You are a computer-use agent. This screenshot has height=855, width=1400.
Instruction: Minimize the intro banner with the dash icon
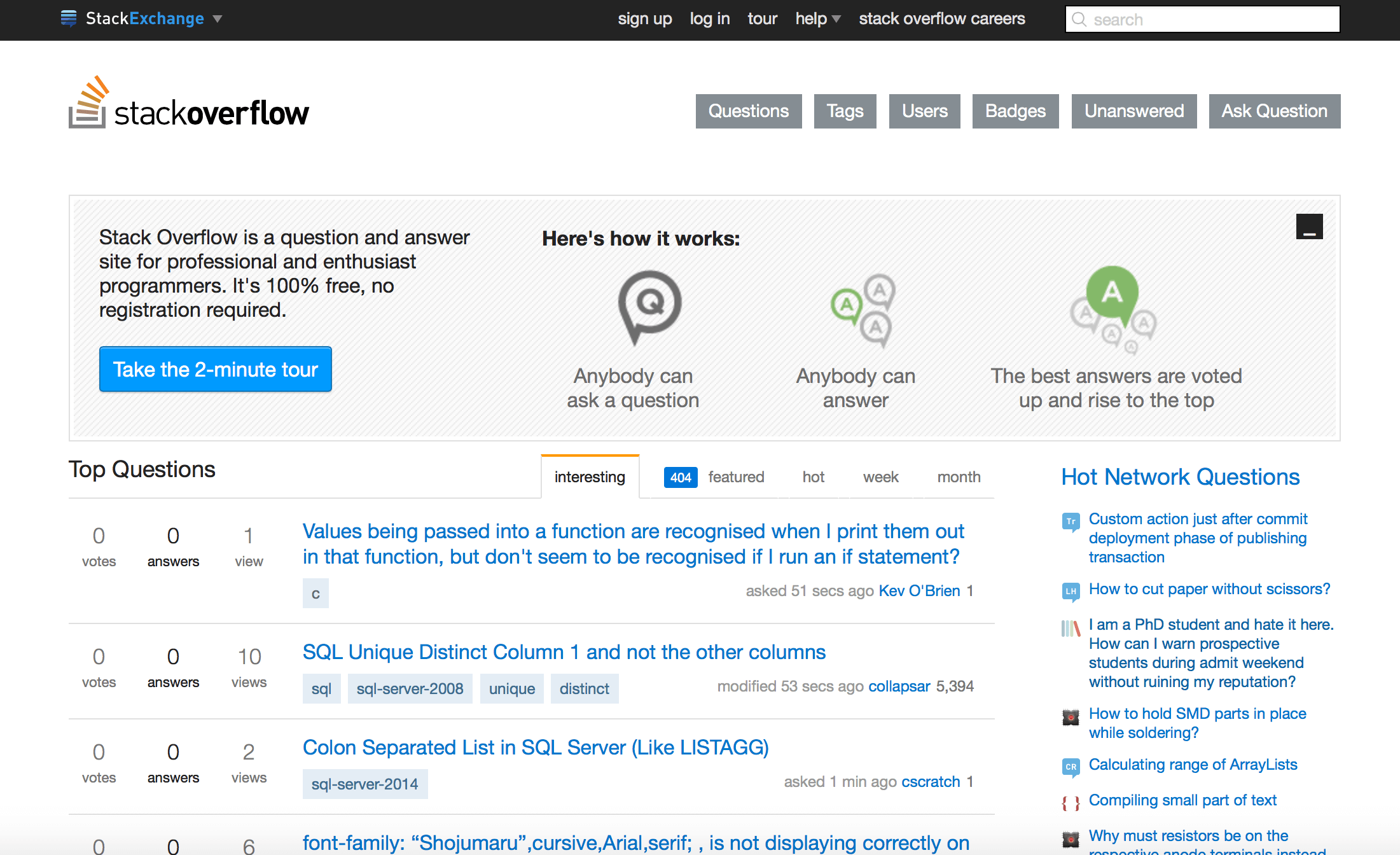[x=1310, y=226]
